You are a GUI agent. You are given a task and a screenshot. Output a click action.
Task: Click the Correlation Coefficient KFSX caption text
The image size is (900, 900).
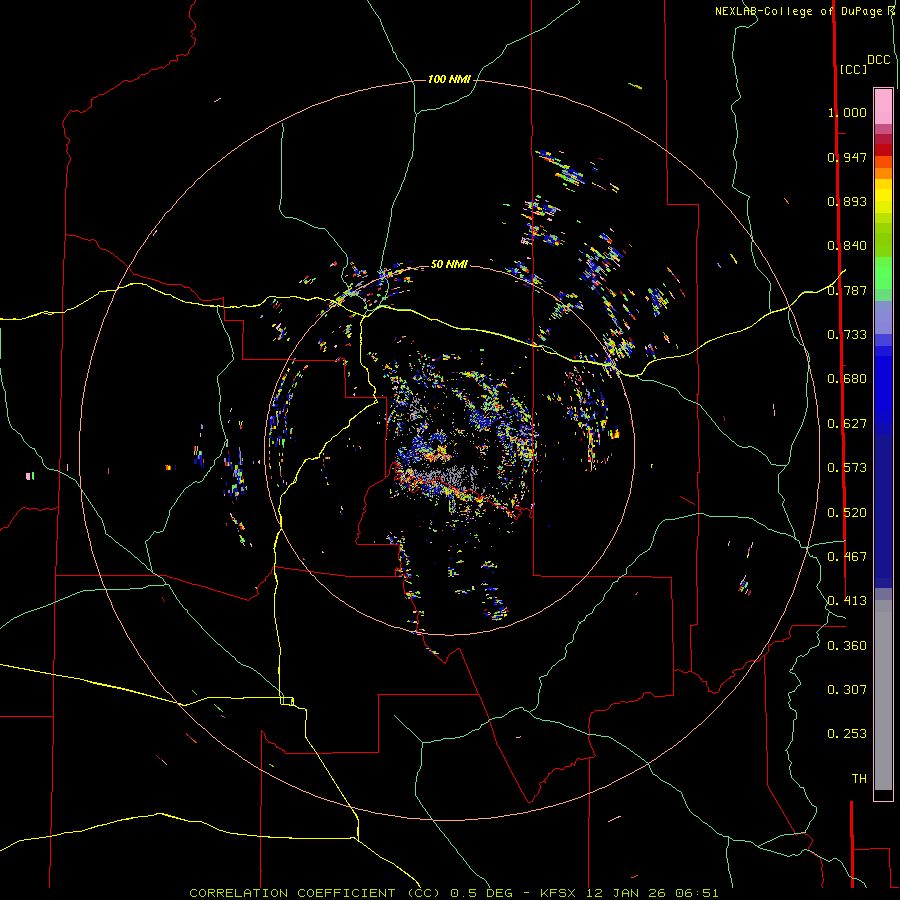point(453,893)
